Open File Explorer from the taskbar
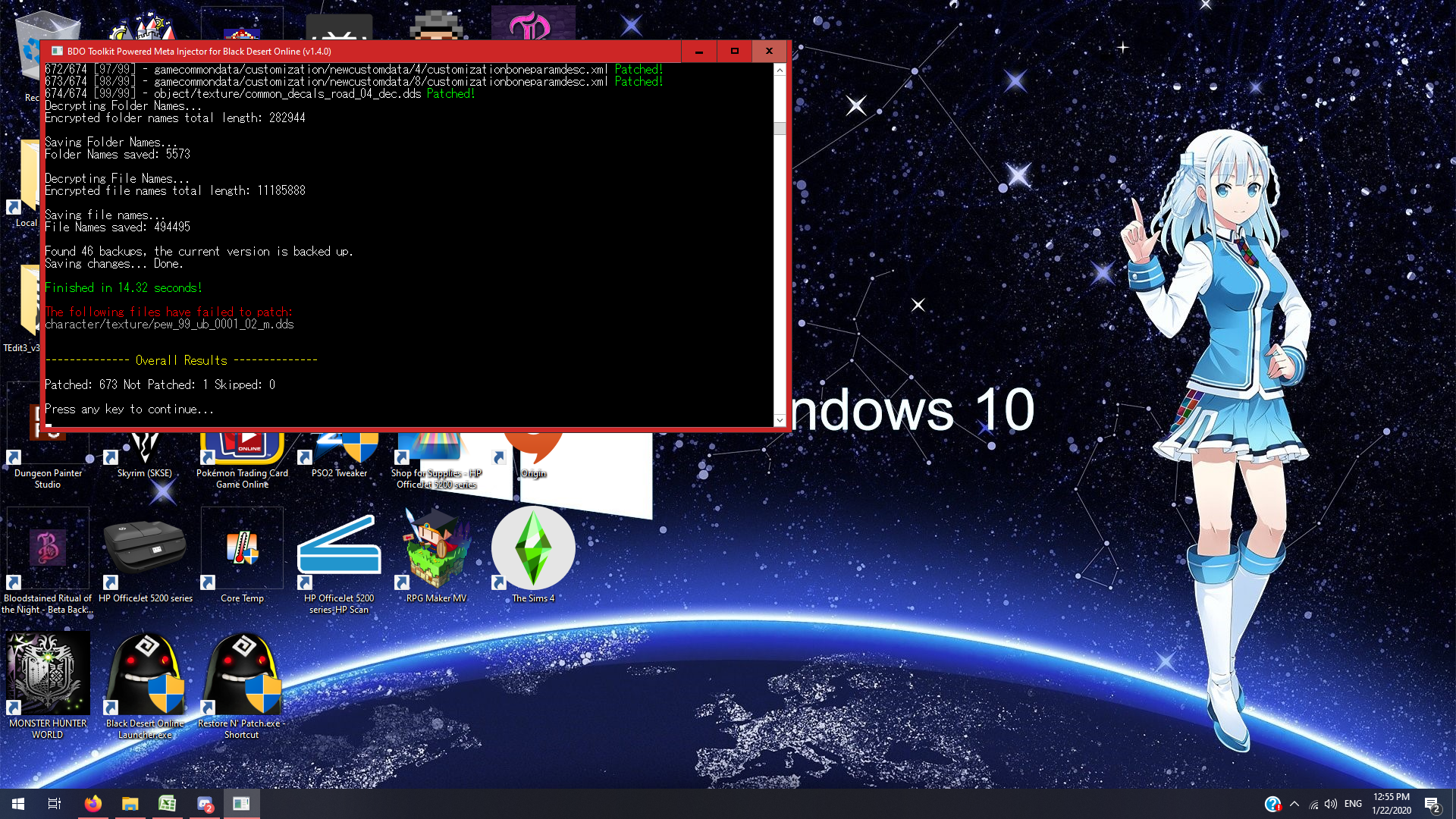The image size is (1456, 819). [x=130, y=804]
